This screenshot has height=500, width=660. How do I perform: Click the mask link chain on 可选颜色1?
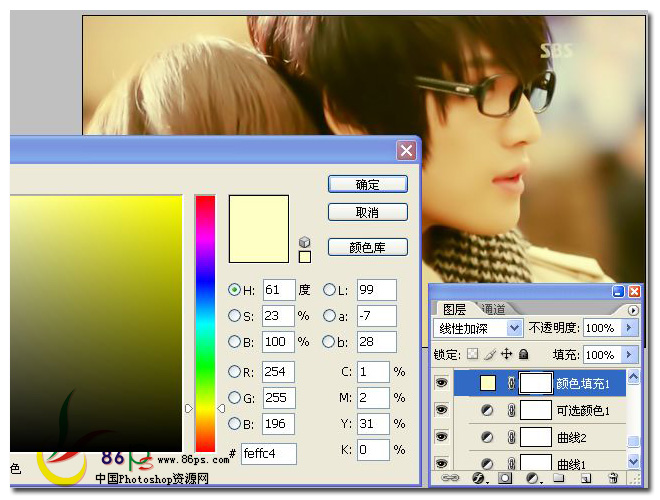click(511, 410)
